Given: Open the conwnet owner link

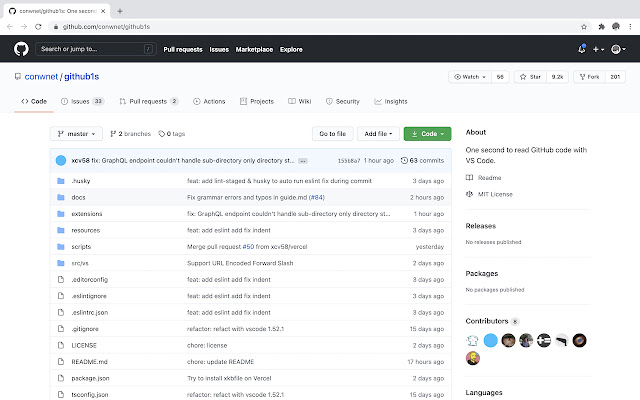Looking at the screenshot, I should tap(41, 77).
